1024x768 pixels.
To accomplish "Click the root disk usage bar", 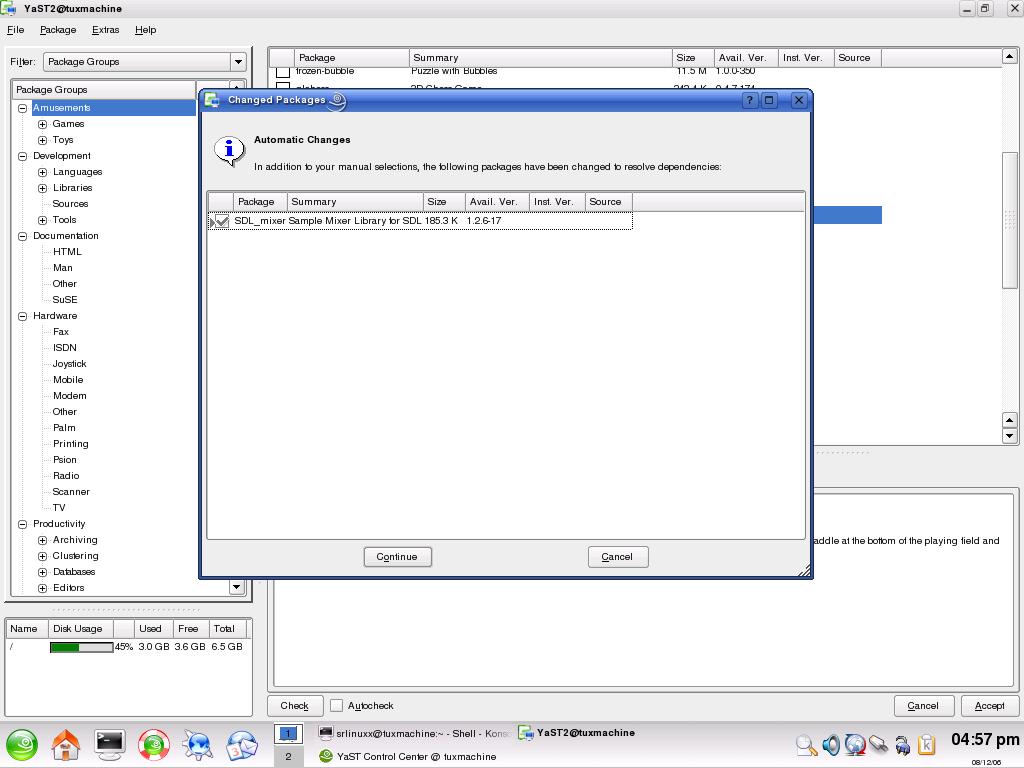I will pos(82,647).
